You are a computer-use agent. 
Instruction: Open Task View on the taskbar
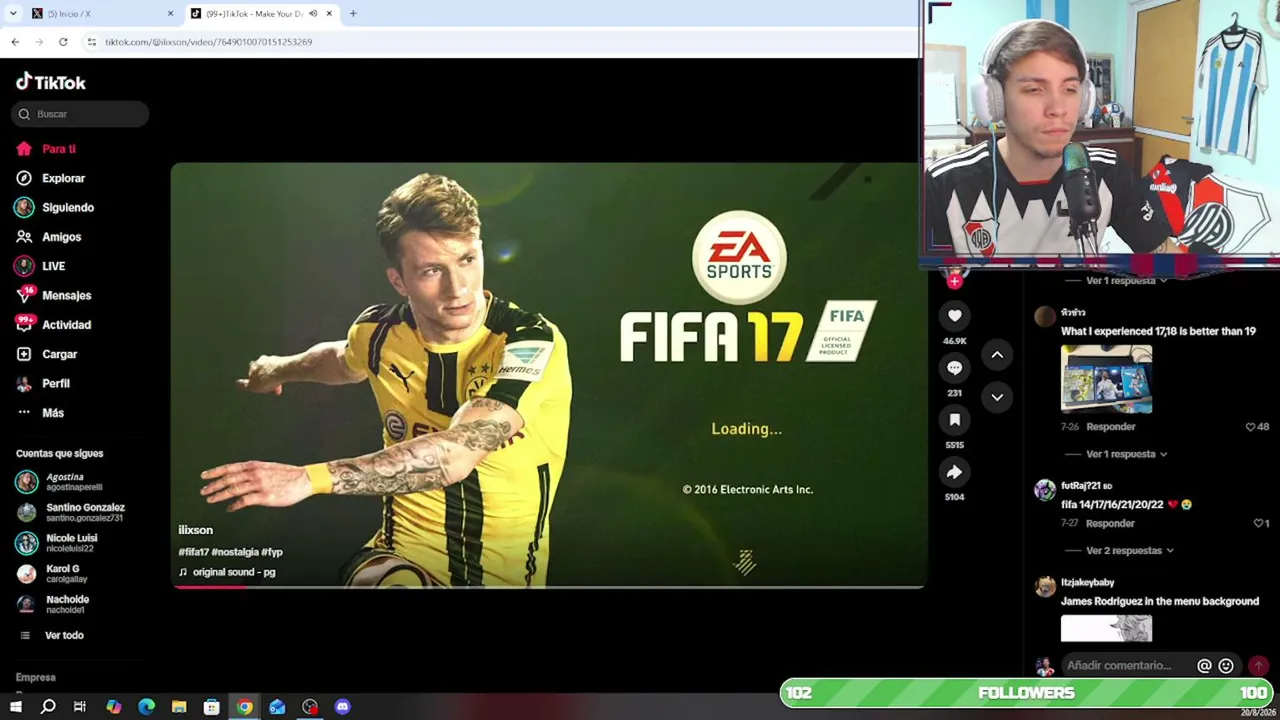[x=80, y=707]
